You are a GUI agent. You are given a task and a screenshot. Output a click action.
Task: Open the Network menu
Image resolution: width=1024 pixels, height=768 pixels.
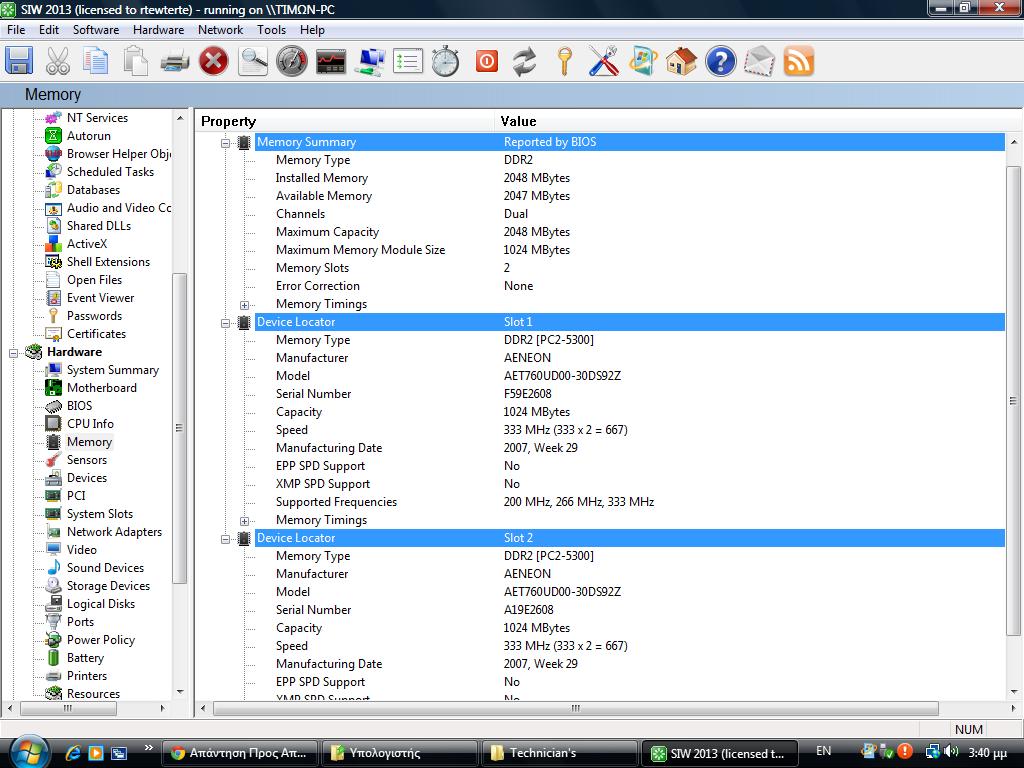click(x=220, y=29)
